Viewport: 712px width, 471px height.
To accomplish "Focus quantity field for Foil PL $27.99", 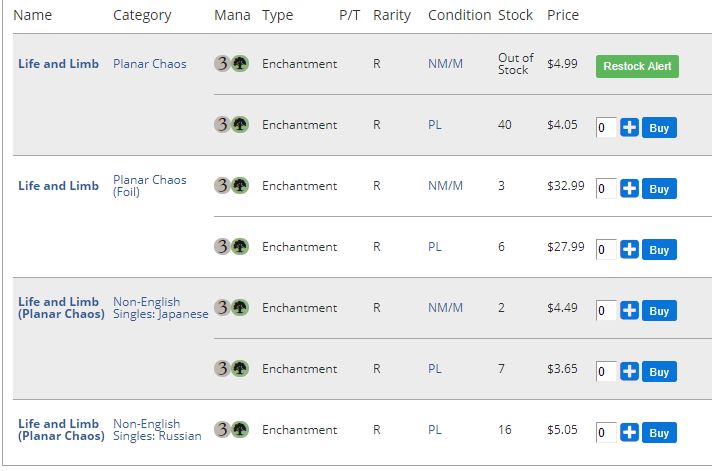I will (606, 249).
